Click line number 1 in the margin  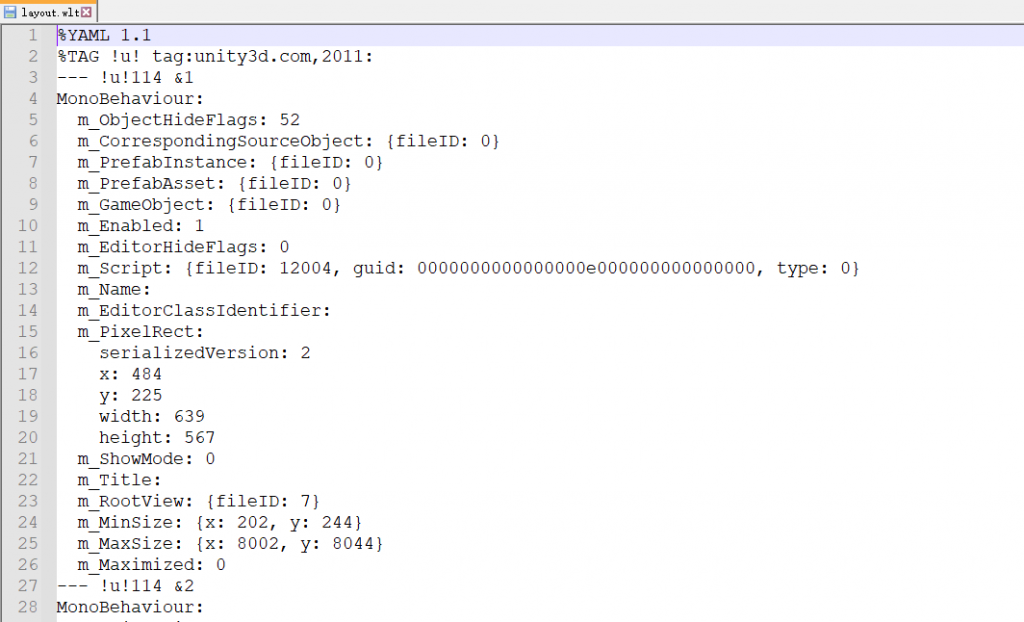click(x=33, y=35)
